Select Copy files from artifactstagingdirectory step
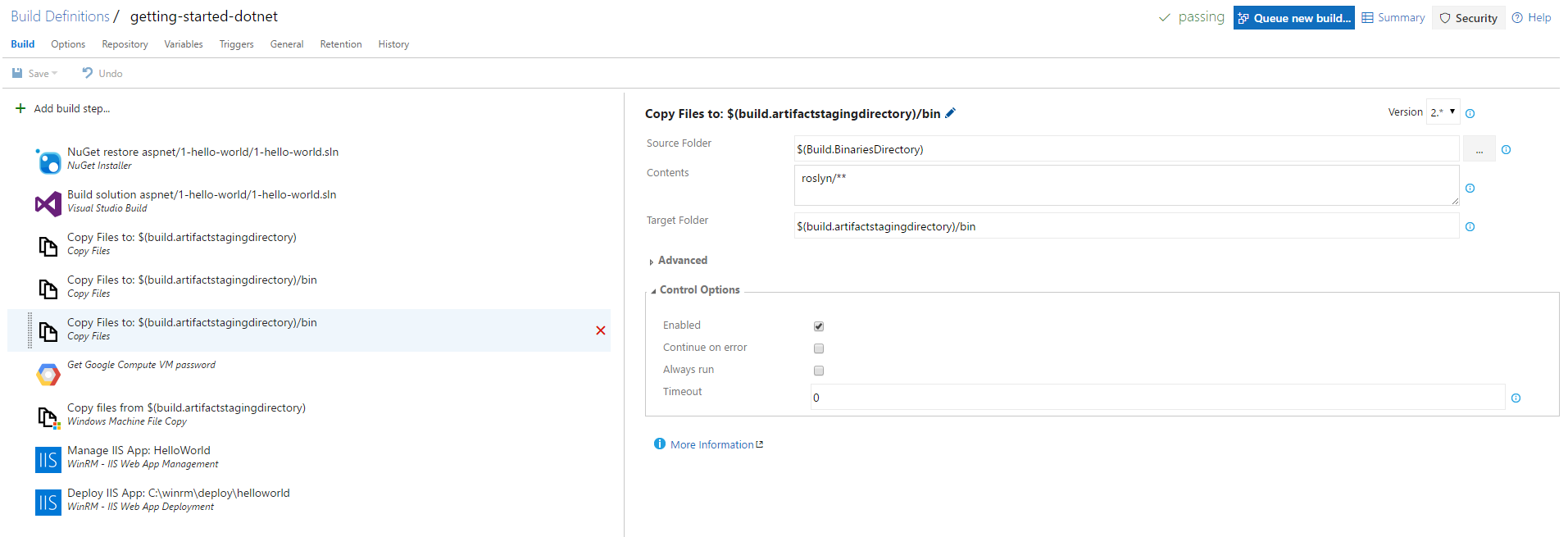The height and width of the screenshot is (537, 1568). pos(308,416)
